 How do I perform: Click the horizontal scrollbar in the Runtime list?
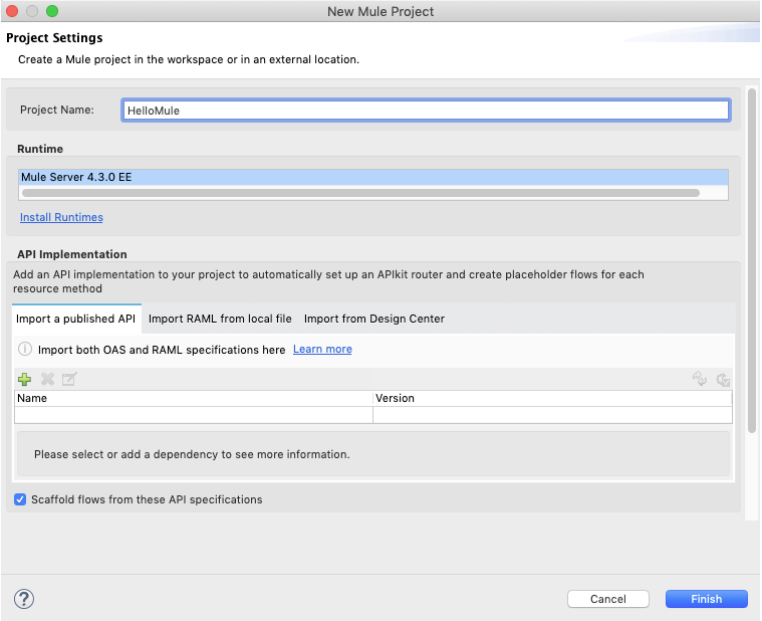click(x=361, y=193)
